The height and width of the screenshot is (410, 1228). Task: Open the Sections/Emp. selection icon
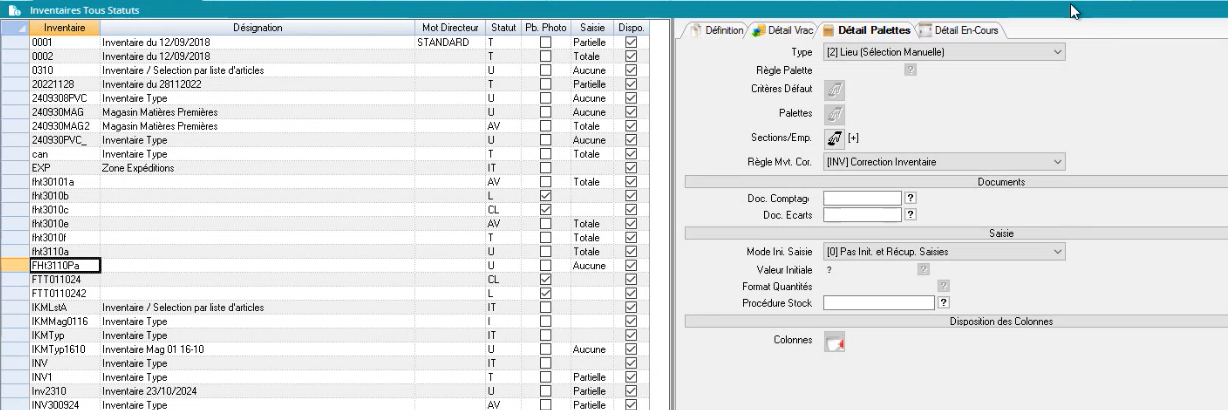[x=834, y=137]
